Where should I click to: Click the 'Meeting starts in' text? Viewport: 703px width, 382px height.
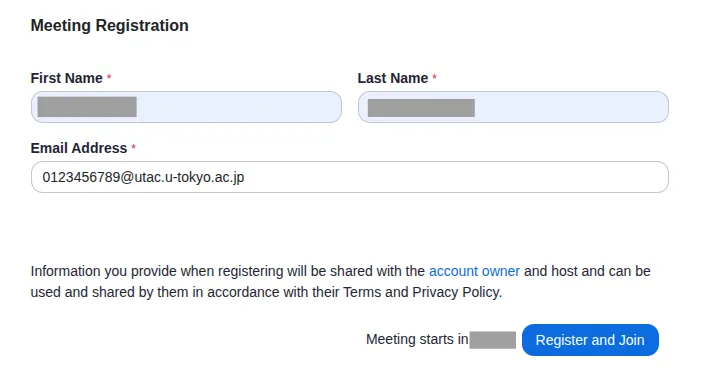[417, 339]
